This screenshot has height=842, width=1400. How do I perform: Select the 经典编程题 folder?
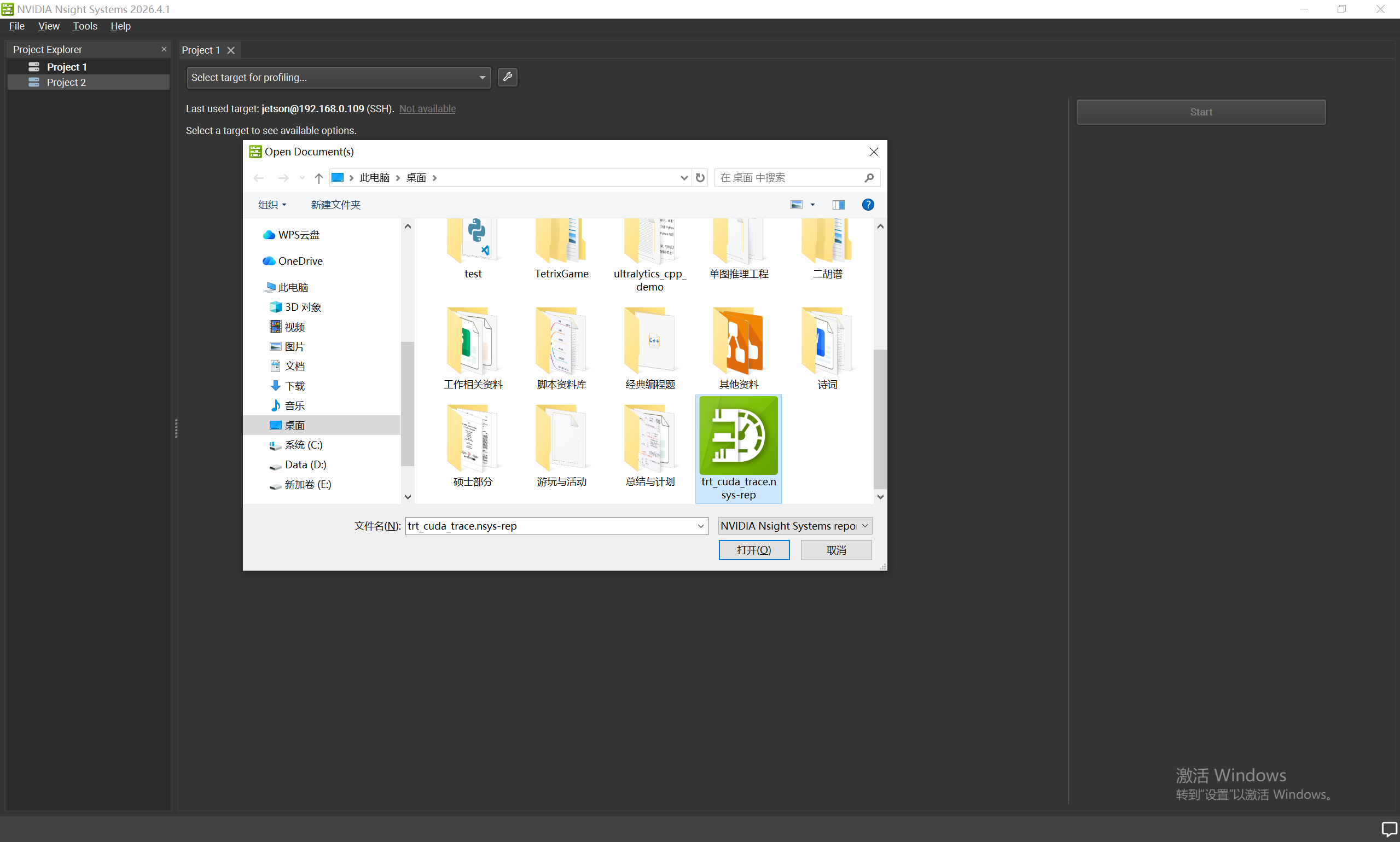tap(649, 349)
